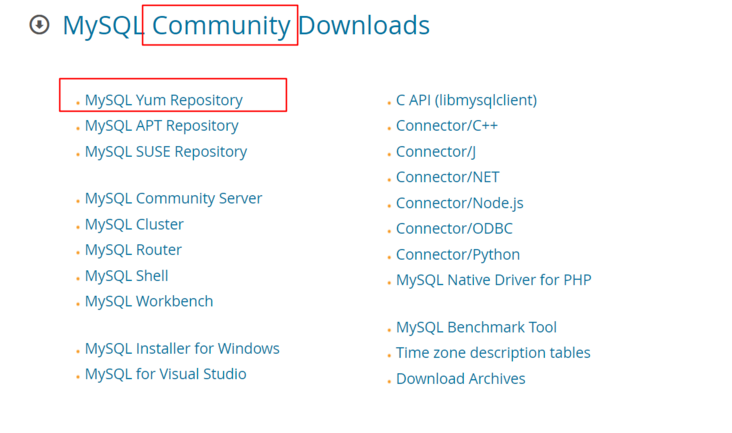732x433 pixels.
Task: Go to MySQL Community Server downloads
Action: tap(173, 199)
